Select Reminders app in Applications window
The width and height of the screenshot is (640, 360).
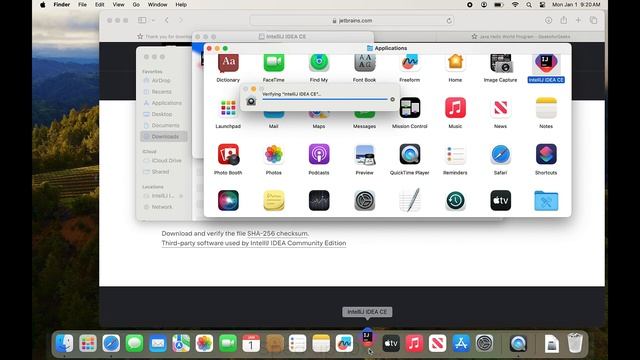(455, 154)
